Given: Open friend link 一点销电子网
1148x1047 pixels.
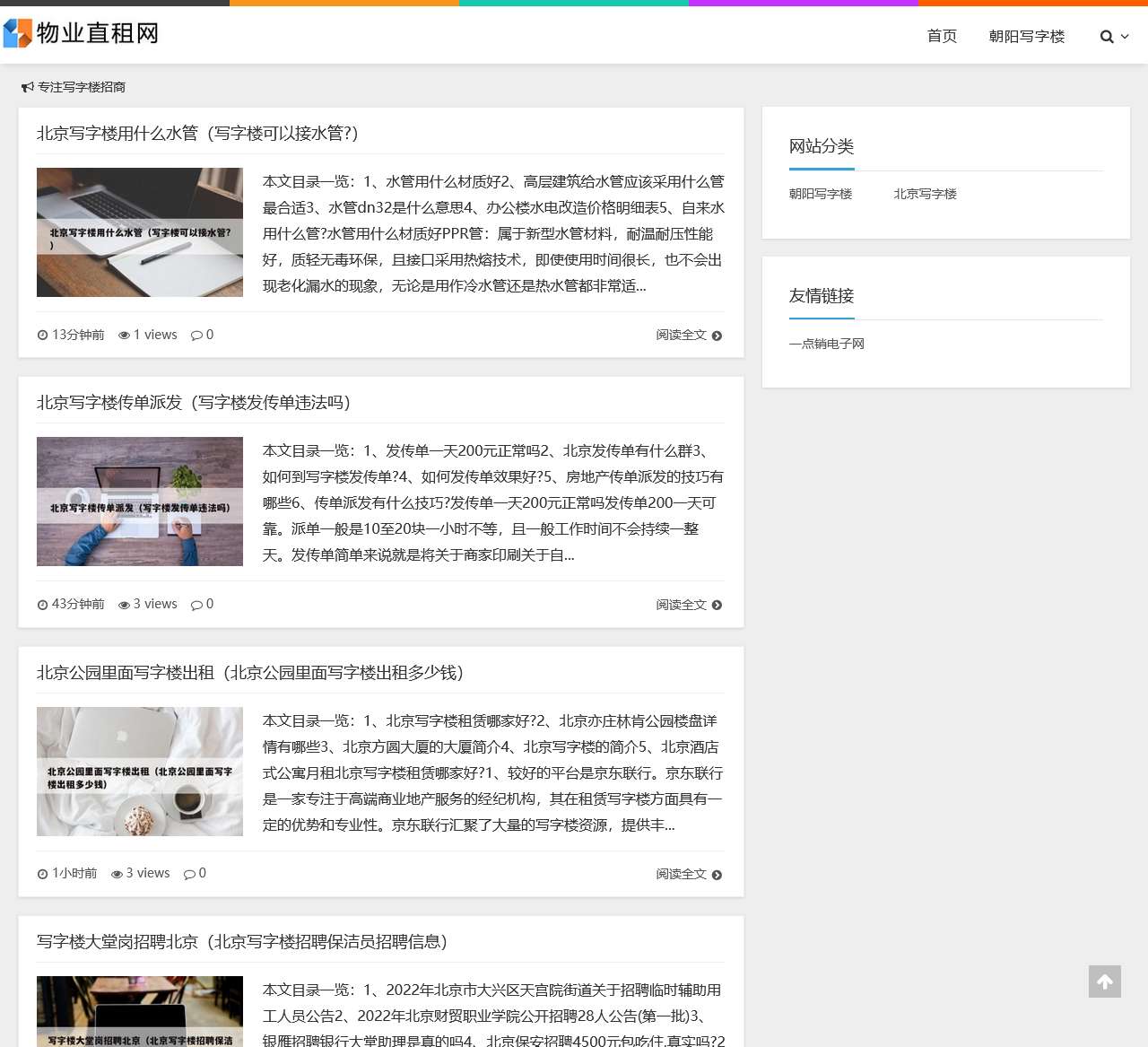Looking at the screenshot, I should pyautogui.click(x=827, y=344).
